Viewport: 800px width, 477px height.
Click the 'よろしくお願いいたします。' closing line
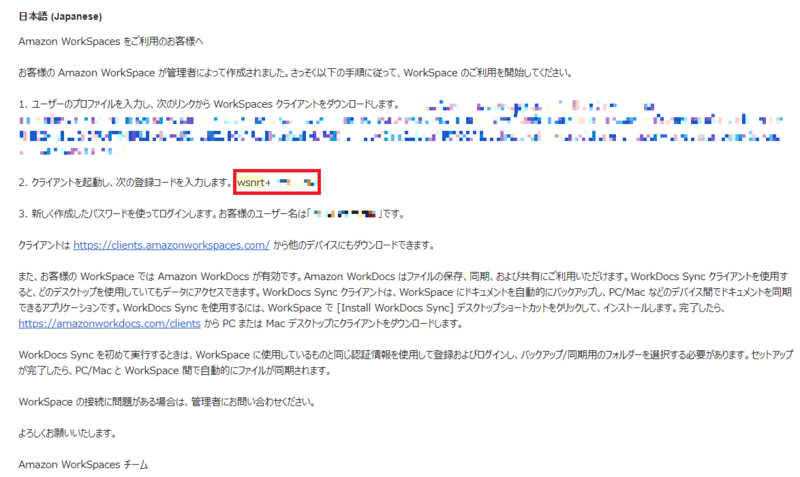(x=68, y=433)
